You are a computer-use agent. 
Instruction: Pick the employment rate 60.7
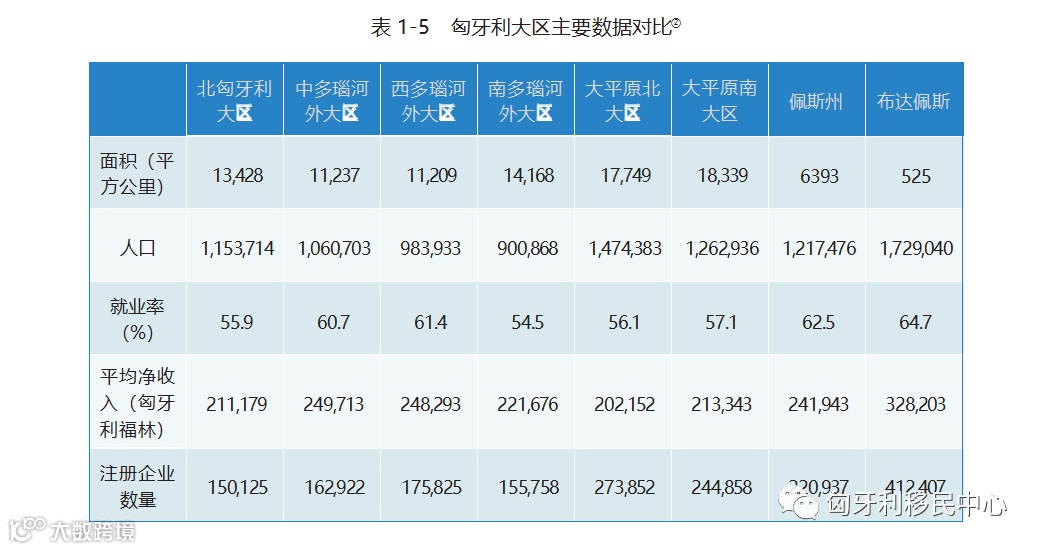(x=333, y=322)
